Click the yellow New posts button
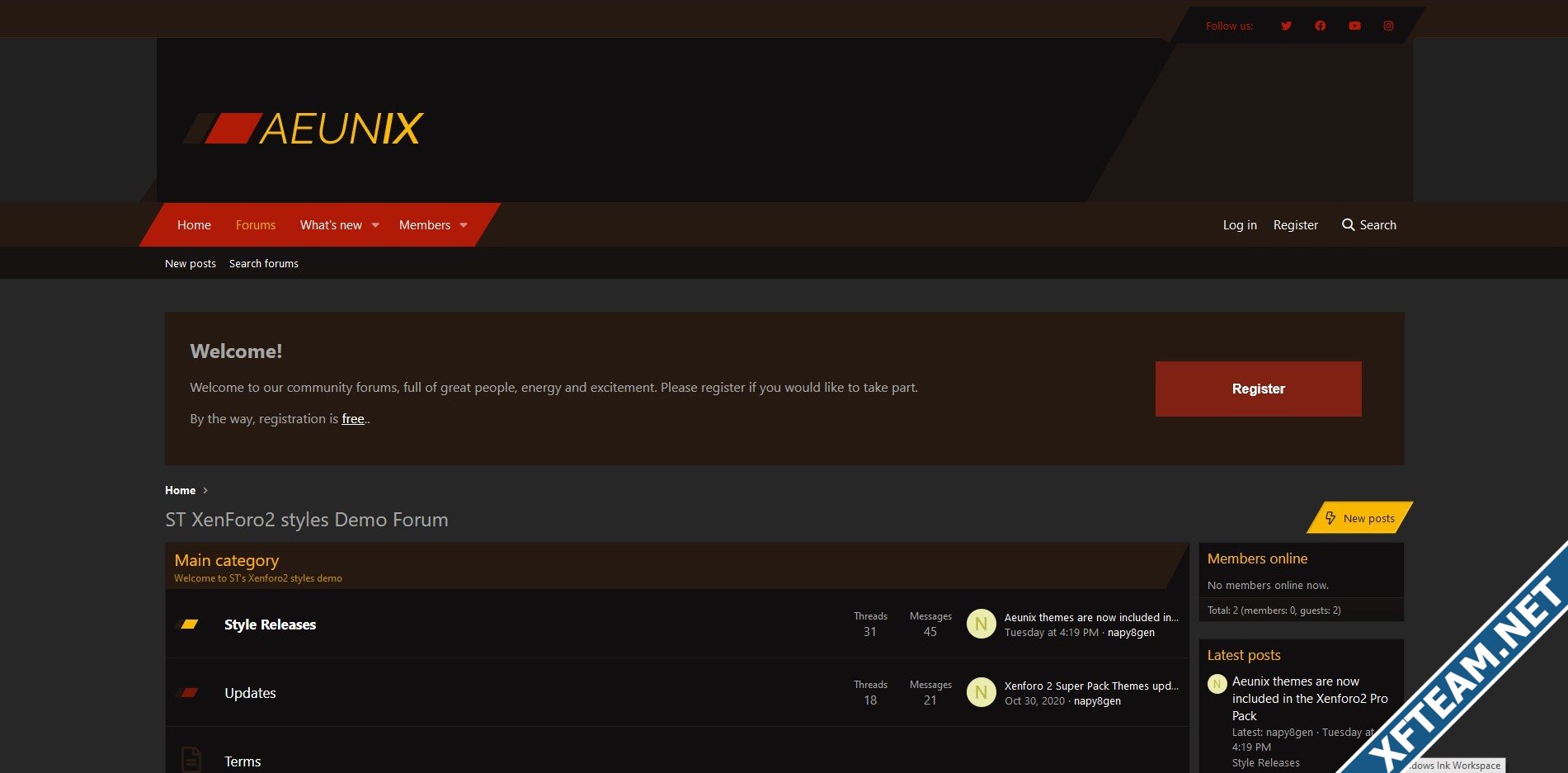This screenshot has height=773, width=1568. coord(1359,518)
